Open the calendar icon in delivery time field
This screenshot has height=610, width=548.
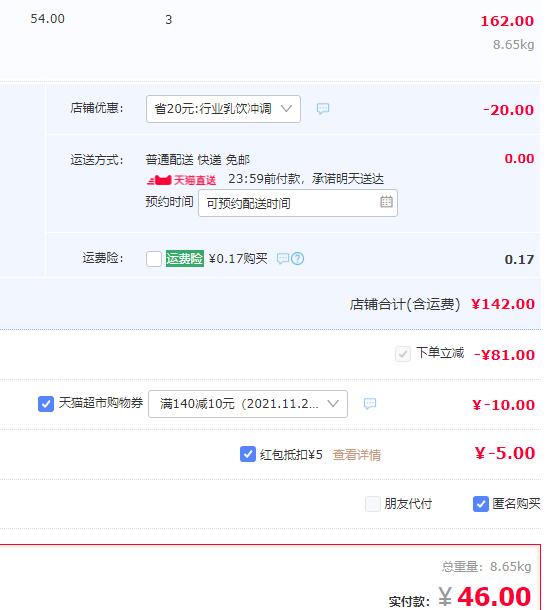point(386,202)
